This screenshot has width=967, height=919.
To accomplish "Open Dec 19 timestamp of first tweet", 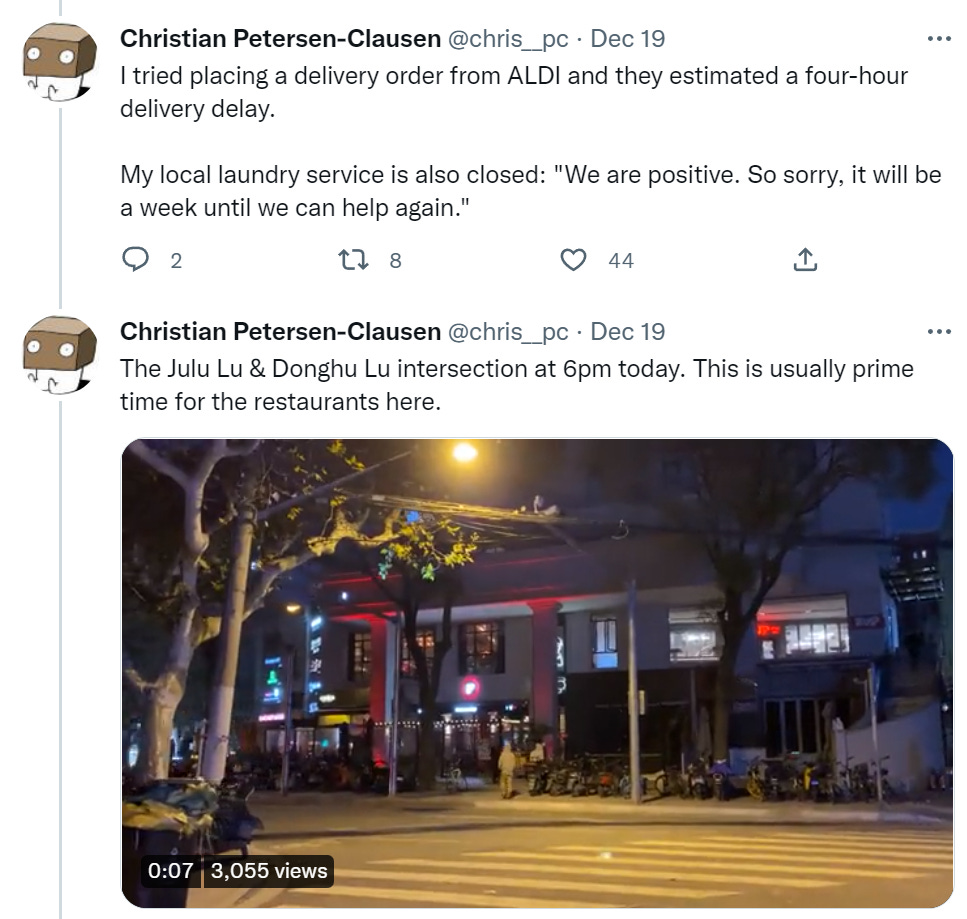I will tap(628, 39).
